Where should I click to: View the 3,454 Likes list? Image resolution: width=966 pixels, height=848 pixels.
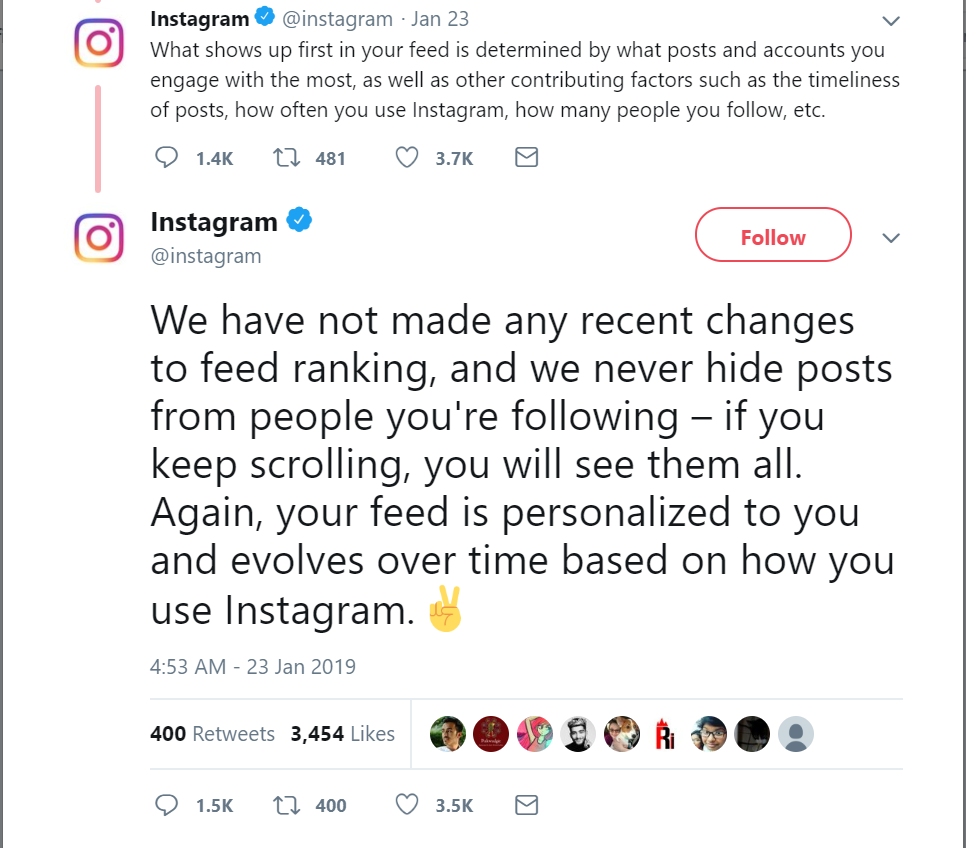pos(342,734)
